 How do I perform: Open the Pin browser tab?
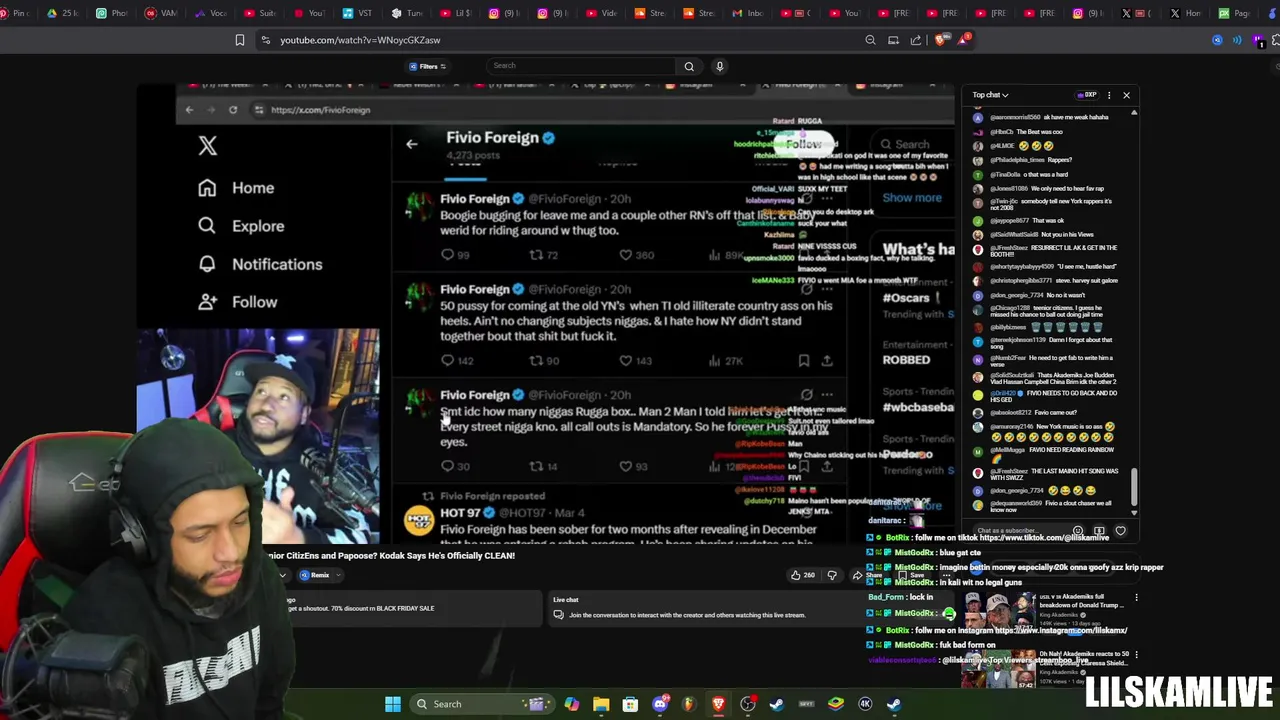[17, 13]
